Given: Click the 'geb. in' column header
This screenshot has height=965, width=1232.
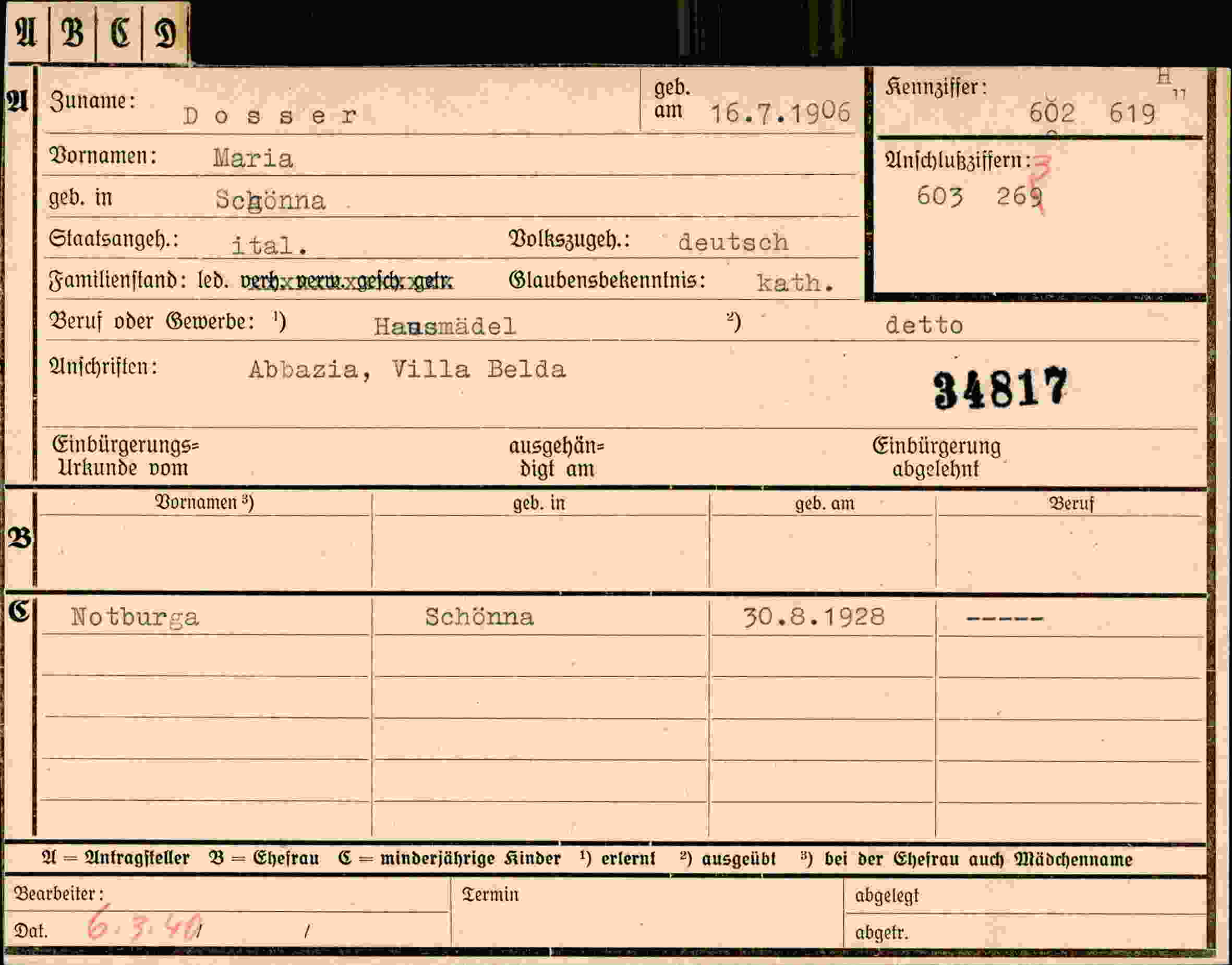Looking at the screenshot, I should 539,503.
